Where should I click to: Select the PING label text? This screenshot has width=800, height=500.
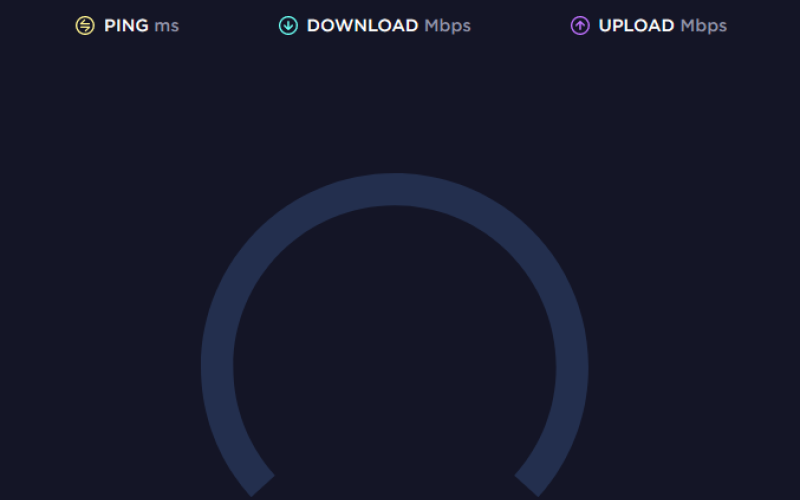click(126, 26)
